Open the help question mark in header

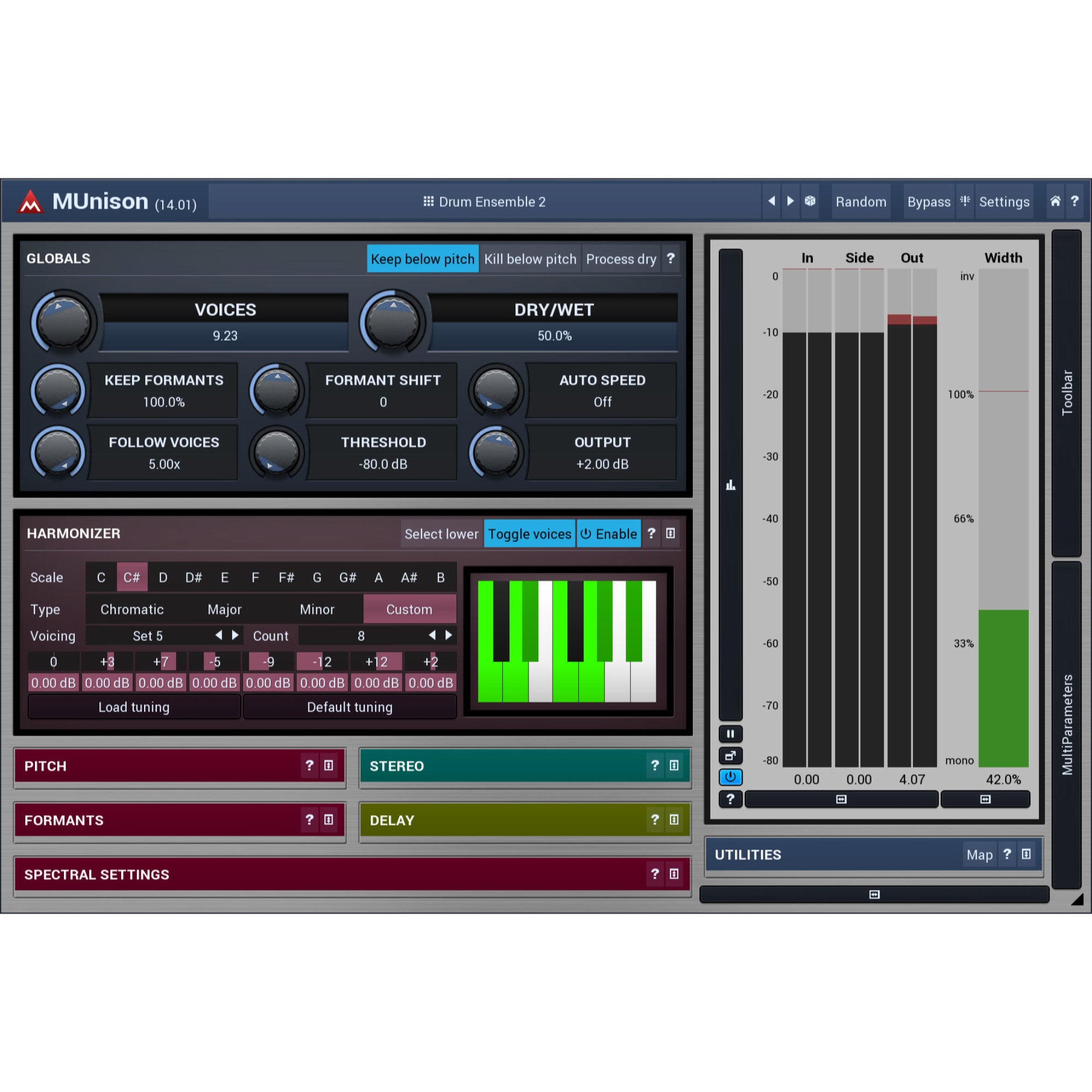(x=1075, y=201)
